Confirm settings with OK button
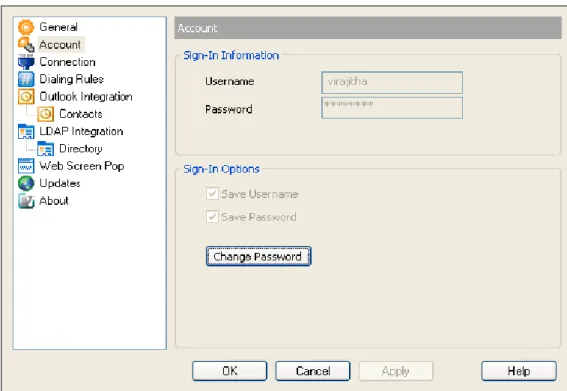The width and height of the screenshot is (567, 391). 230,371
